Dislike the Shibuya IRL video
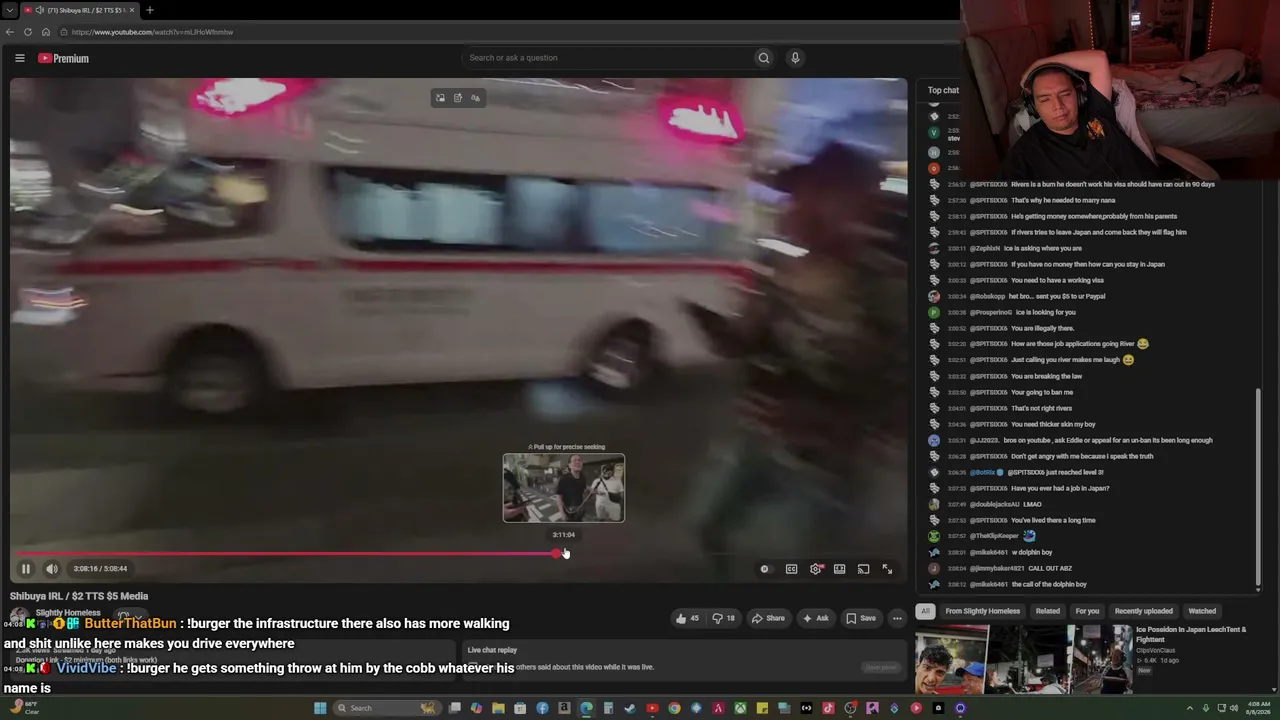This screenshot has height=720, width=1280. [725, 618]
